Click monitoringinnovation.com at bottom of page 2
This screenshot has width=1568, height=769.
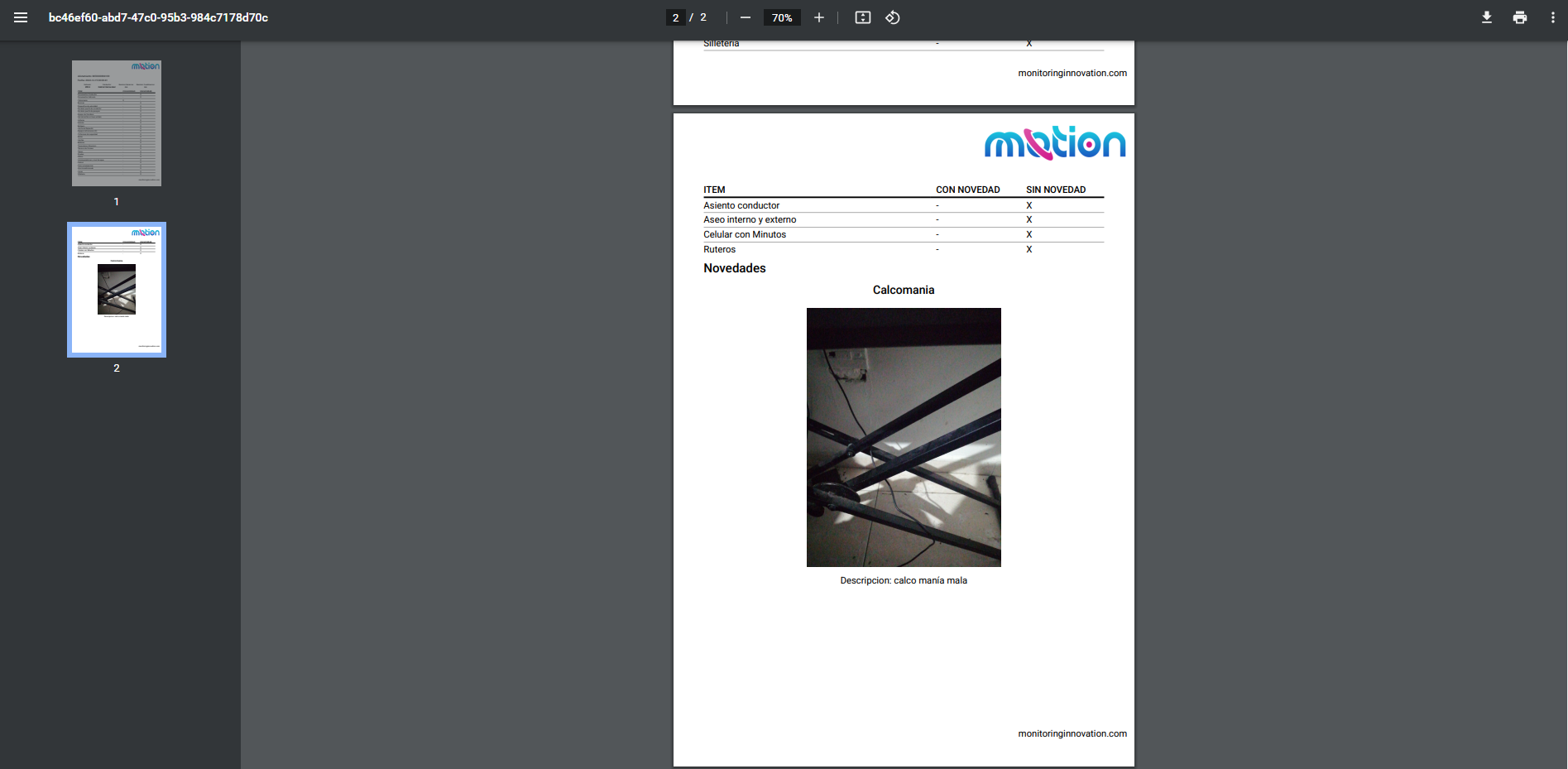[1072, 733]
